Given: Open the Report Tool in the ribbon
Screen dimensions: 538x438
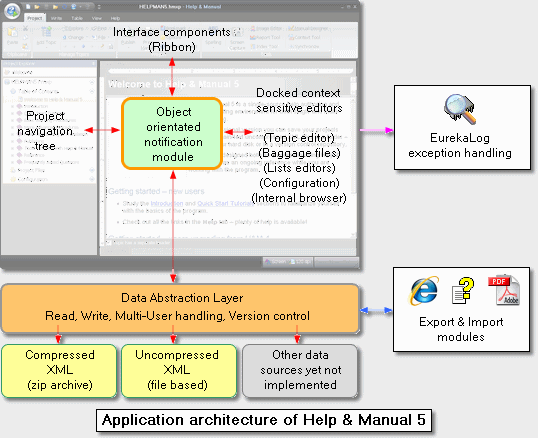Looking at the screenshot, I should [x=265, y=37].
